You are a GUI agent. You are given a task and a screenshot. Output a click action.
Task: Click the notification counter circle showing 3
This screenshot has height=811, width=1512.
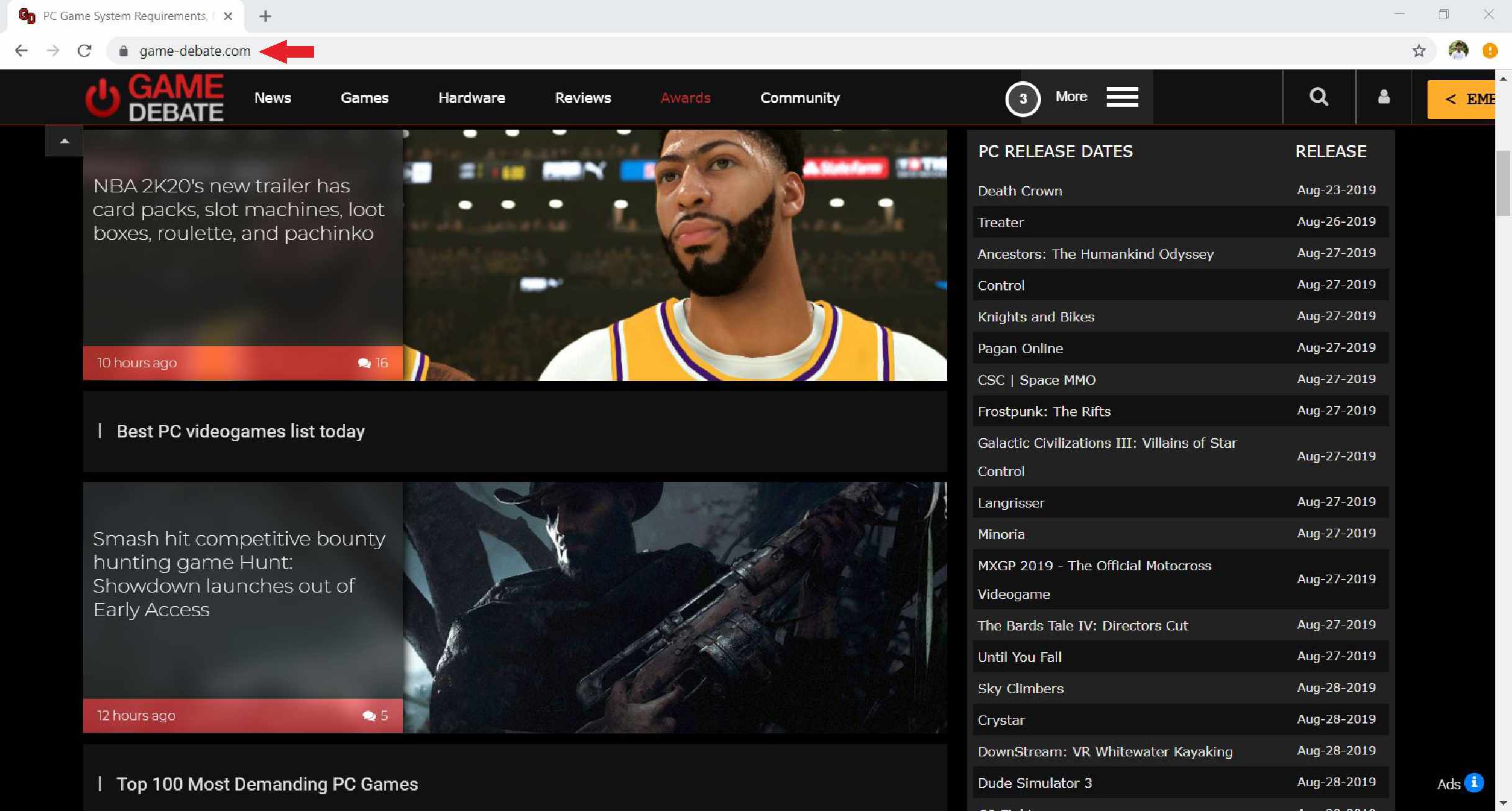1022,99
